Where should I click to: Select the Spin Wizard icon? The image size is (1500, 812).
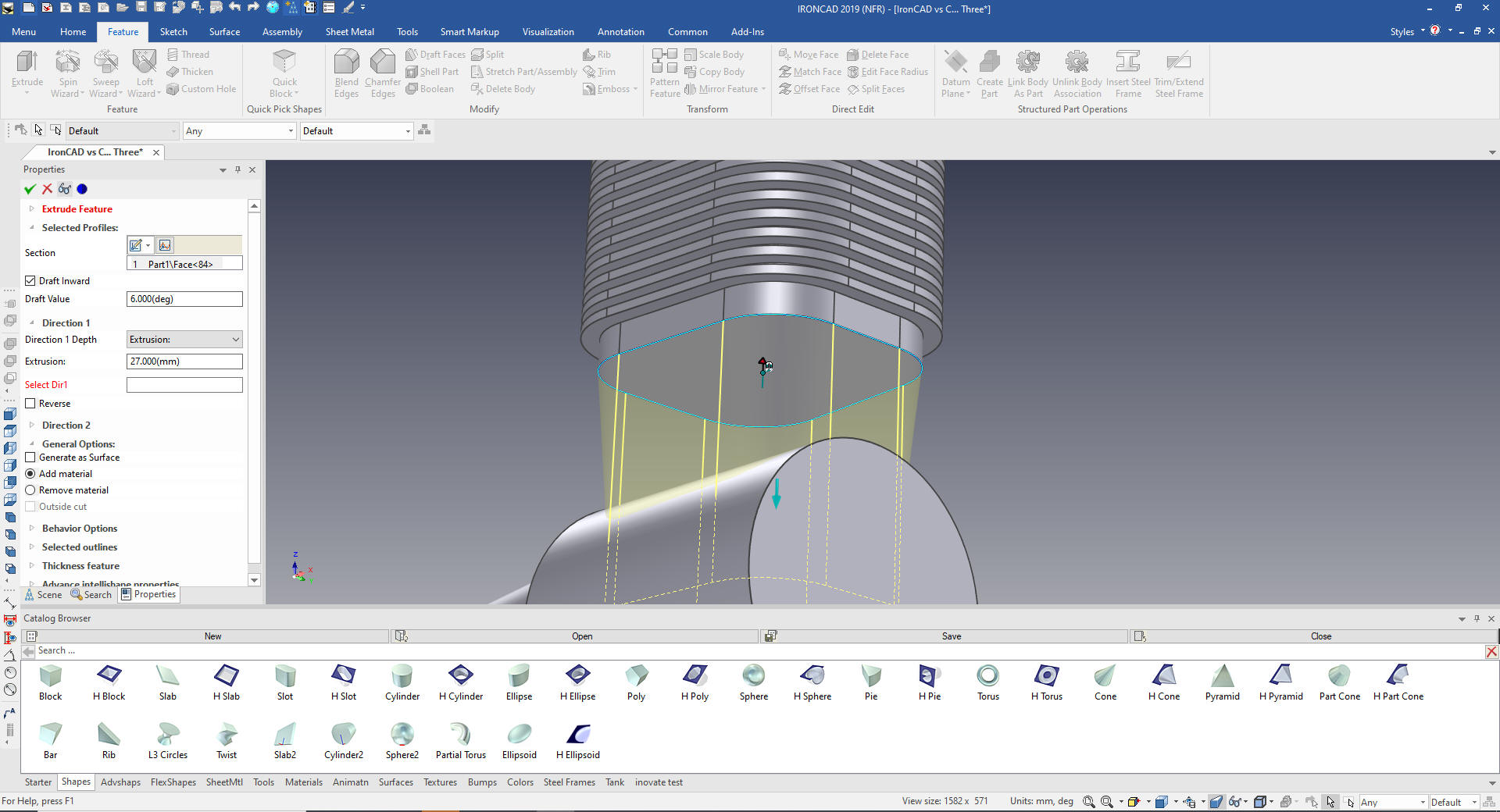pyautogui.click(x=68, y=62)
